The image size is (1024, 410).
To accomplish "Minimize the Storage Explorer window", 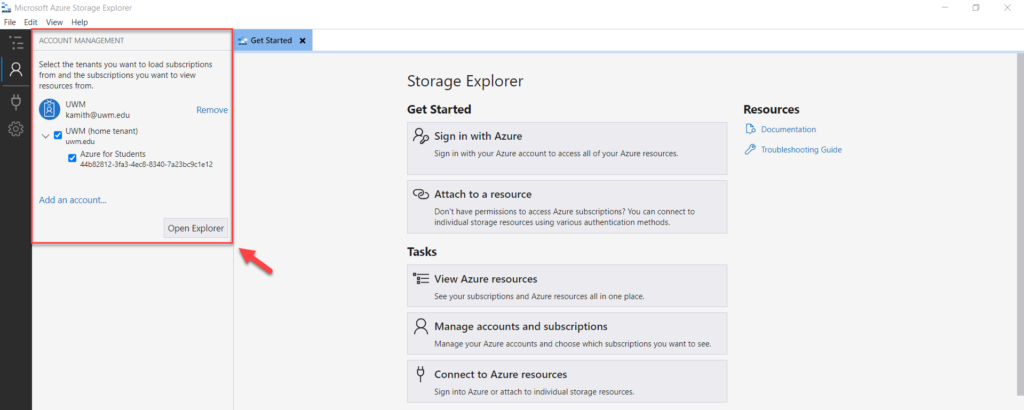I will 946,7.
